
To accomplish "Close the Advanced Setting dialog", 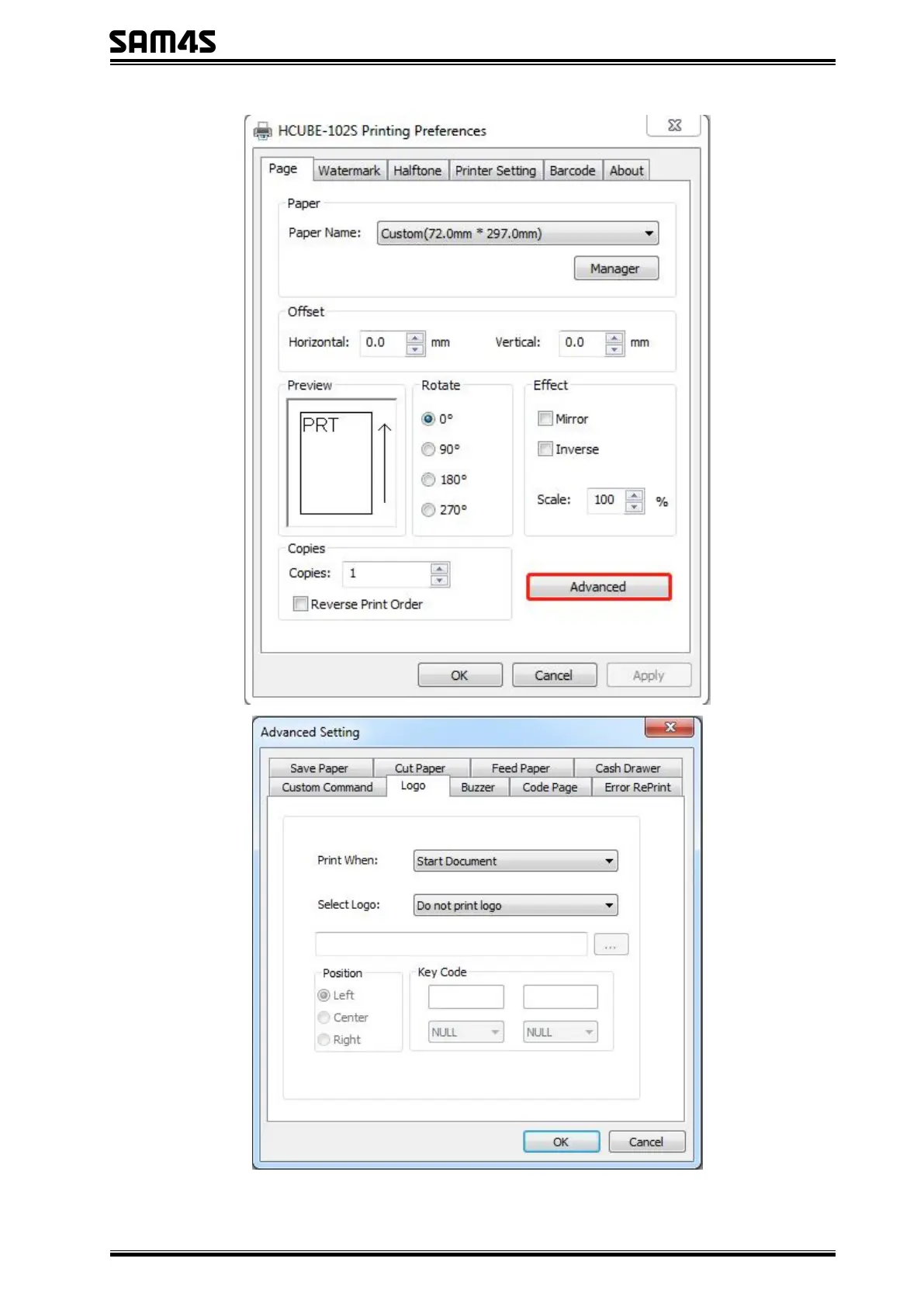I will click(670, 727).
